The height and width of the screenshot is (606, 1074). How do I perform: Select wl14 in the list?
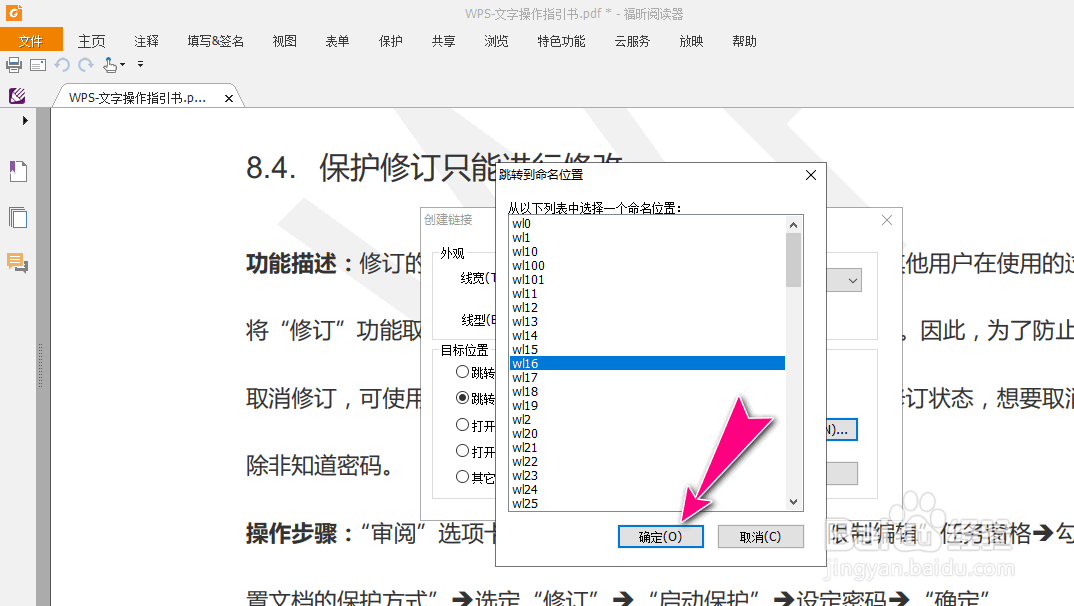647,336
